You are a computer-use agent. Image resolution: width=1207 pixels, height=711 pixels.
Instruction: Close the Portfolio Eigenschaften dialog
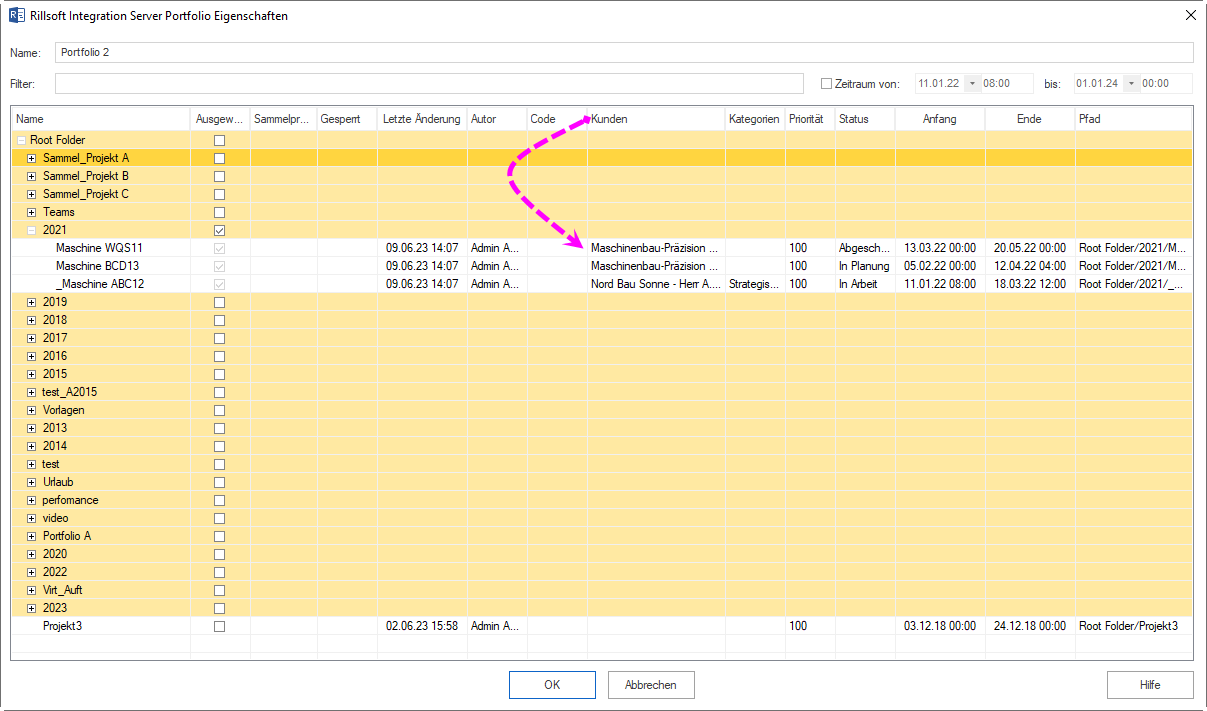click(x=1190, y=15)
